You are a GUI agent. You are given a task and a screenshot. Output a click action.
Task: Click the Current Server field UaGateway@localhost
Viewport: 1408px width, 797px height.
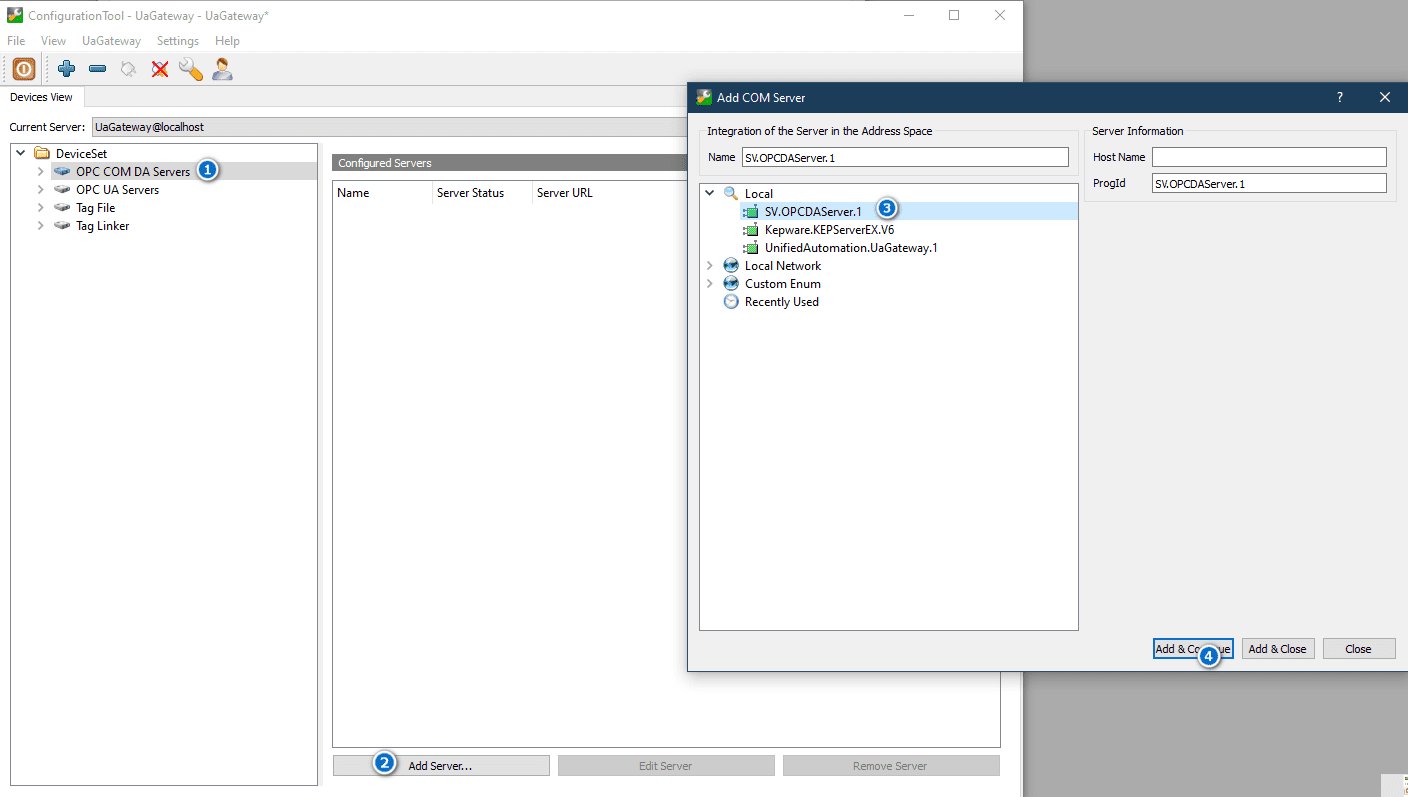pos(389,127)
